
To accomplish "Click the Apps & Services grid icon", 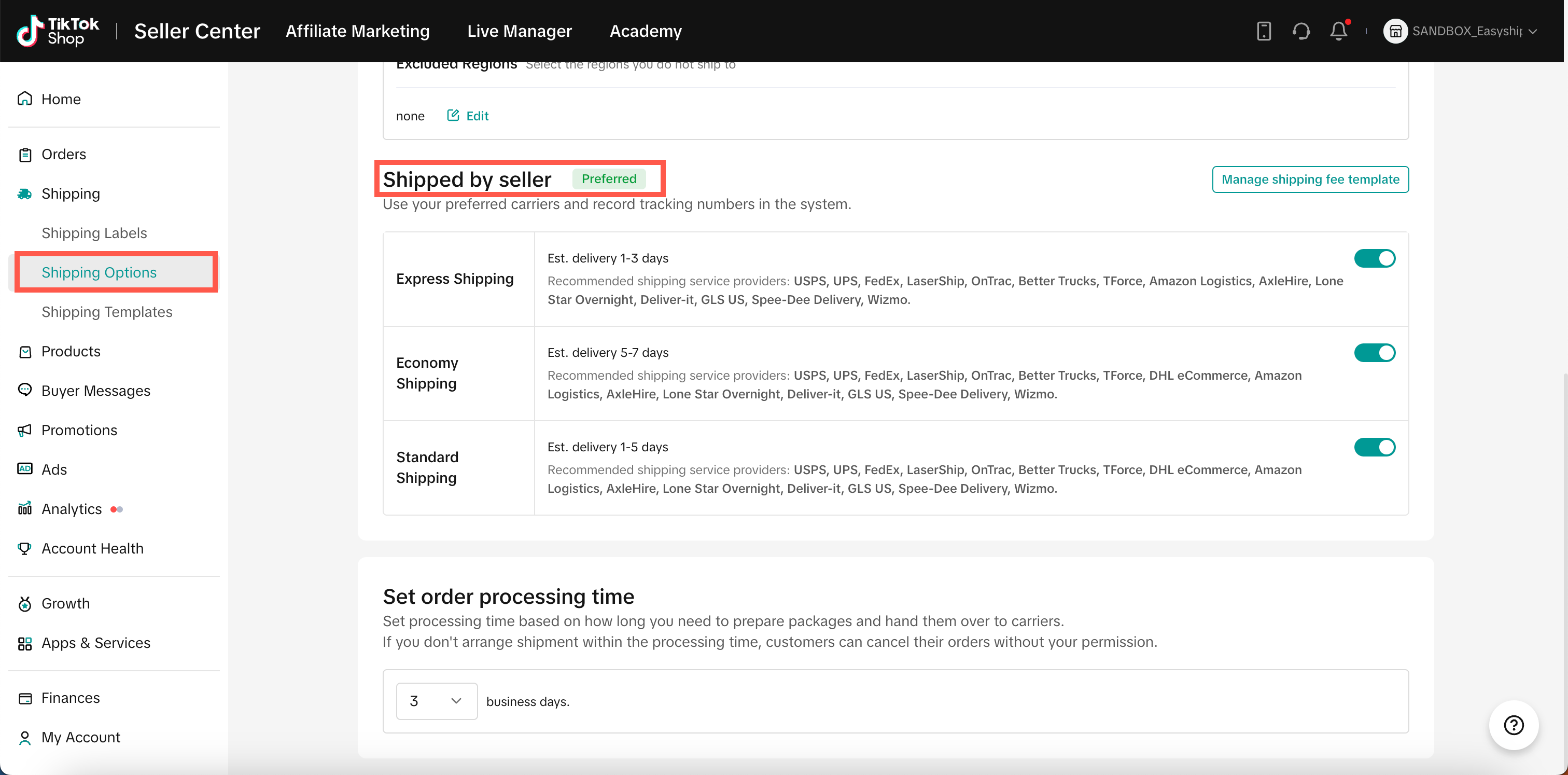I will click(x=25, y=644).
